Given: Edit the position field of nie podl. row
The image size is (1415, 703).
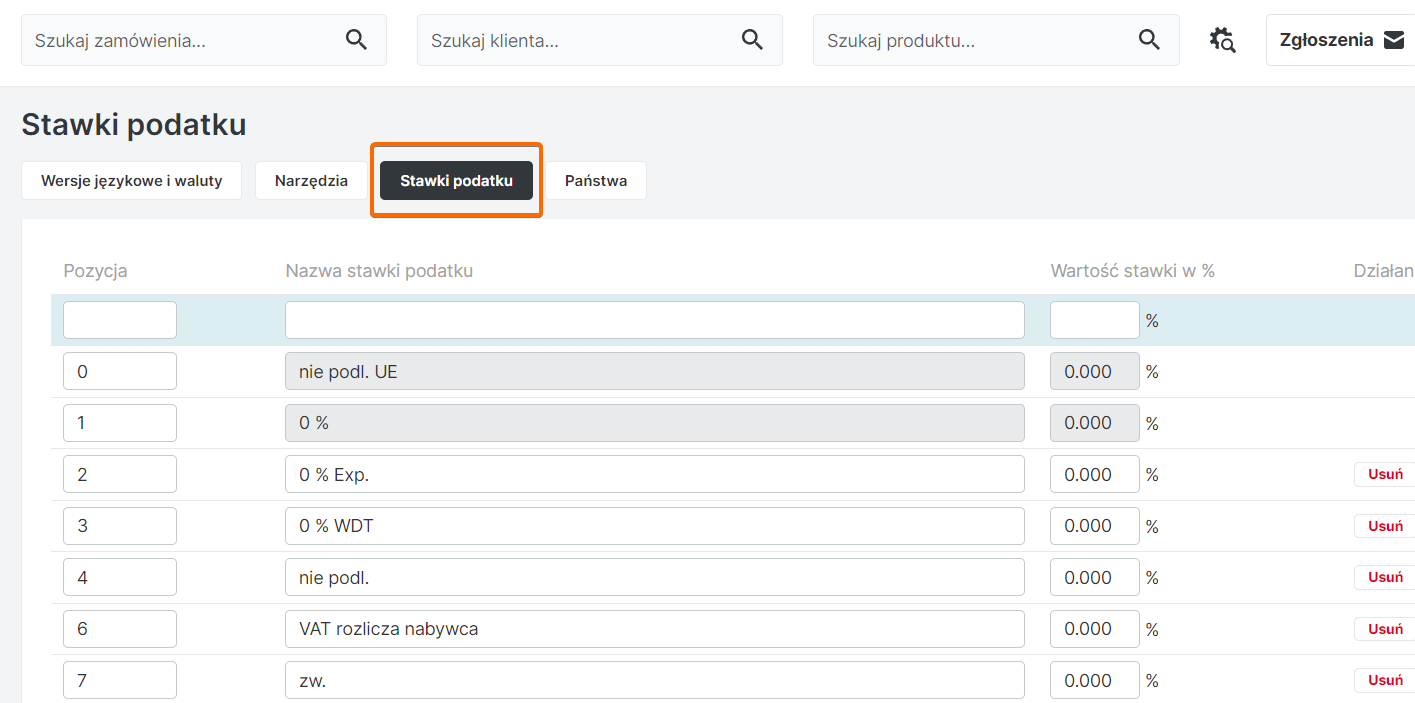Looking at the screenshot, I should 119,577.
